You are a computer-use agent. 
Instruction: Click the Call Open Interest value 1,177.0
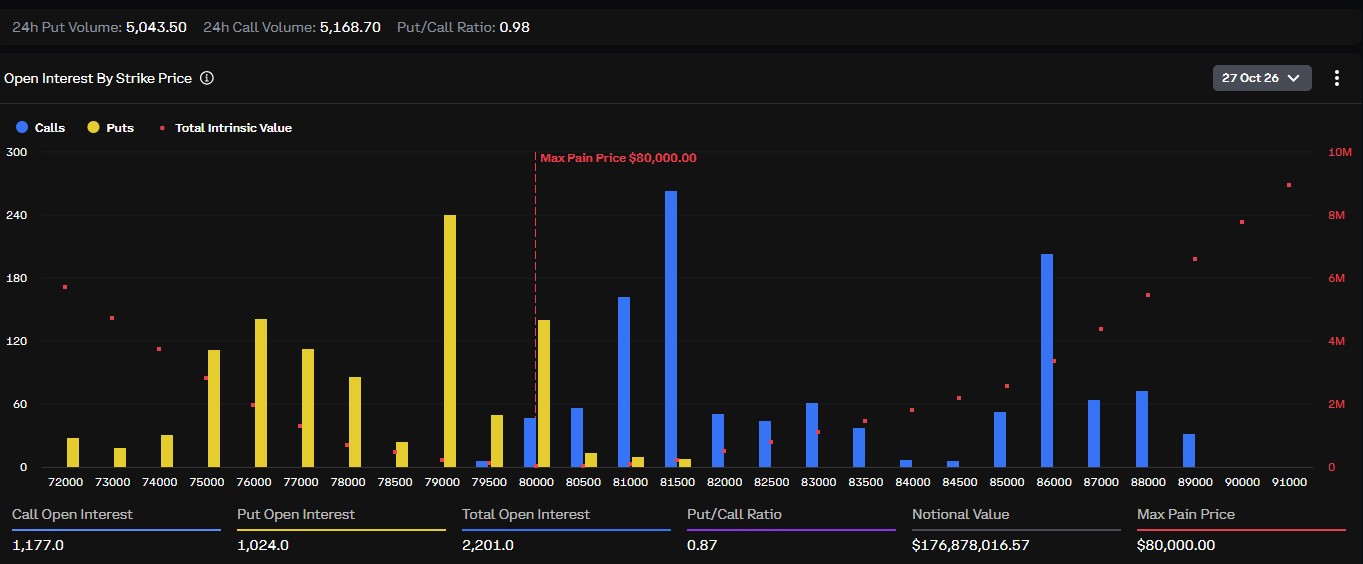tap(38, 545)
